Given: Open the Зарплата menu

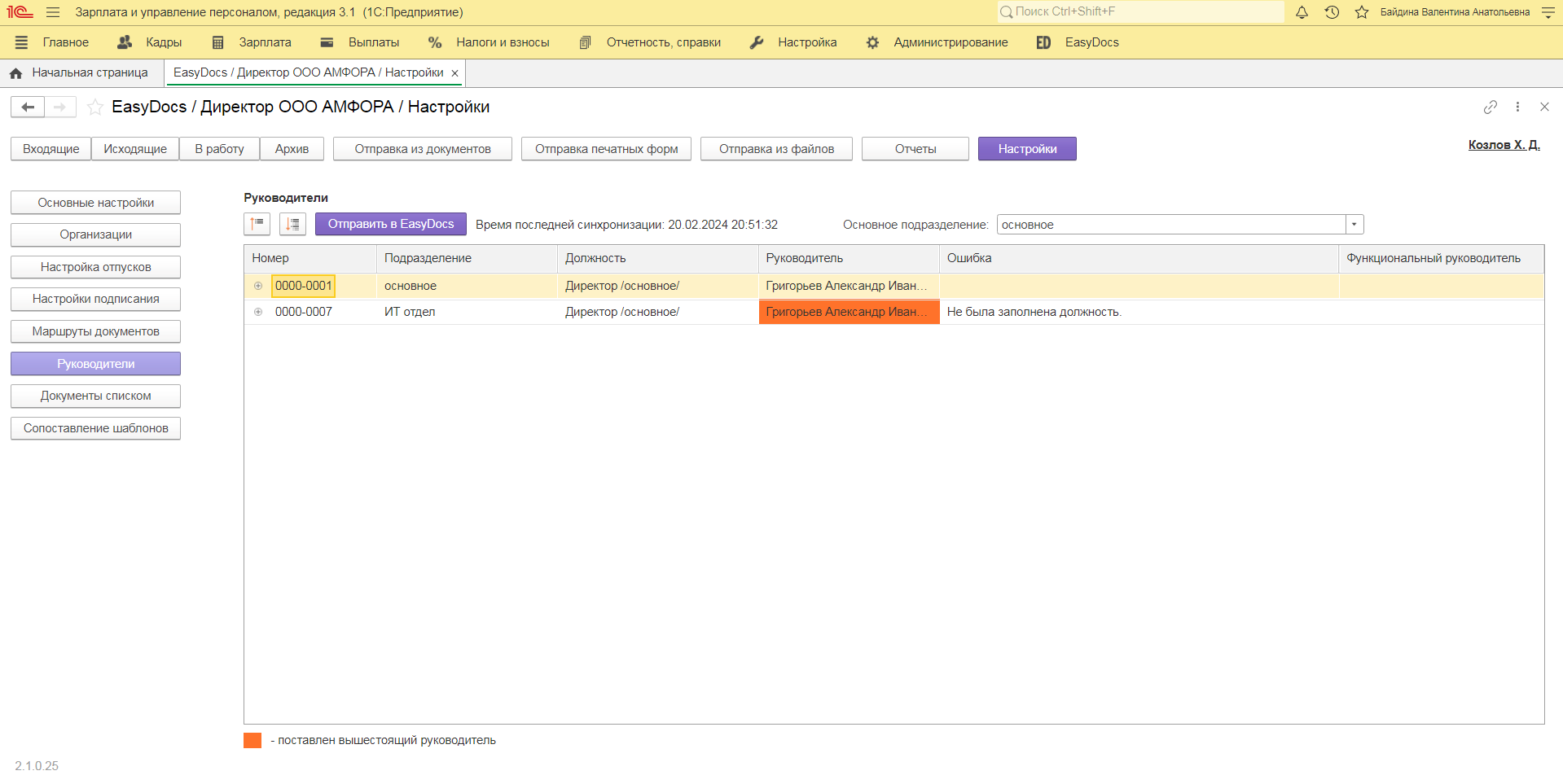Looking at the screenshot, I should point(252,42).
